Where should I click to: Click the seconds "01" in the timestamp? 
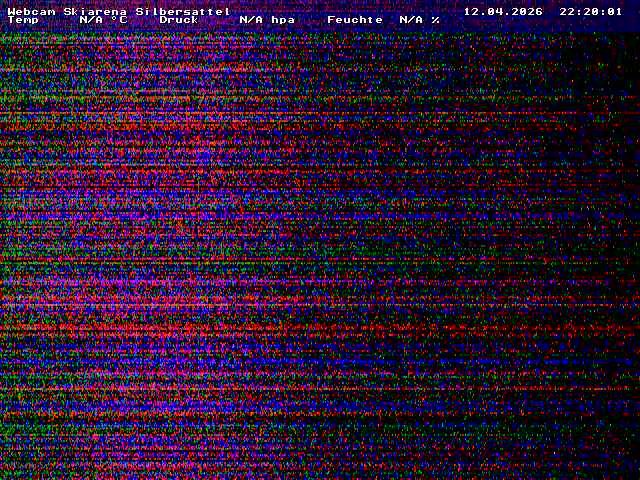point(615,11)
